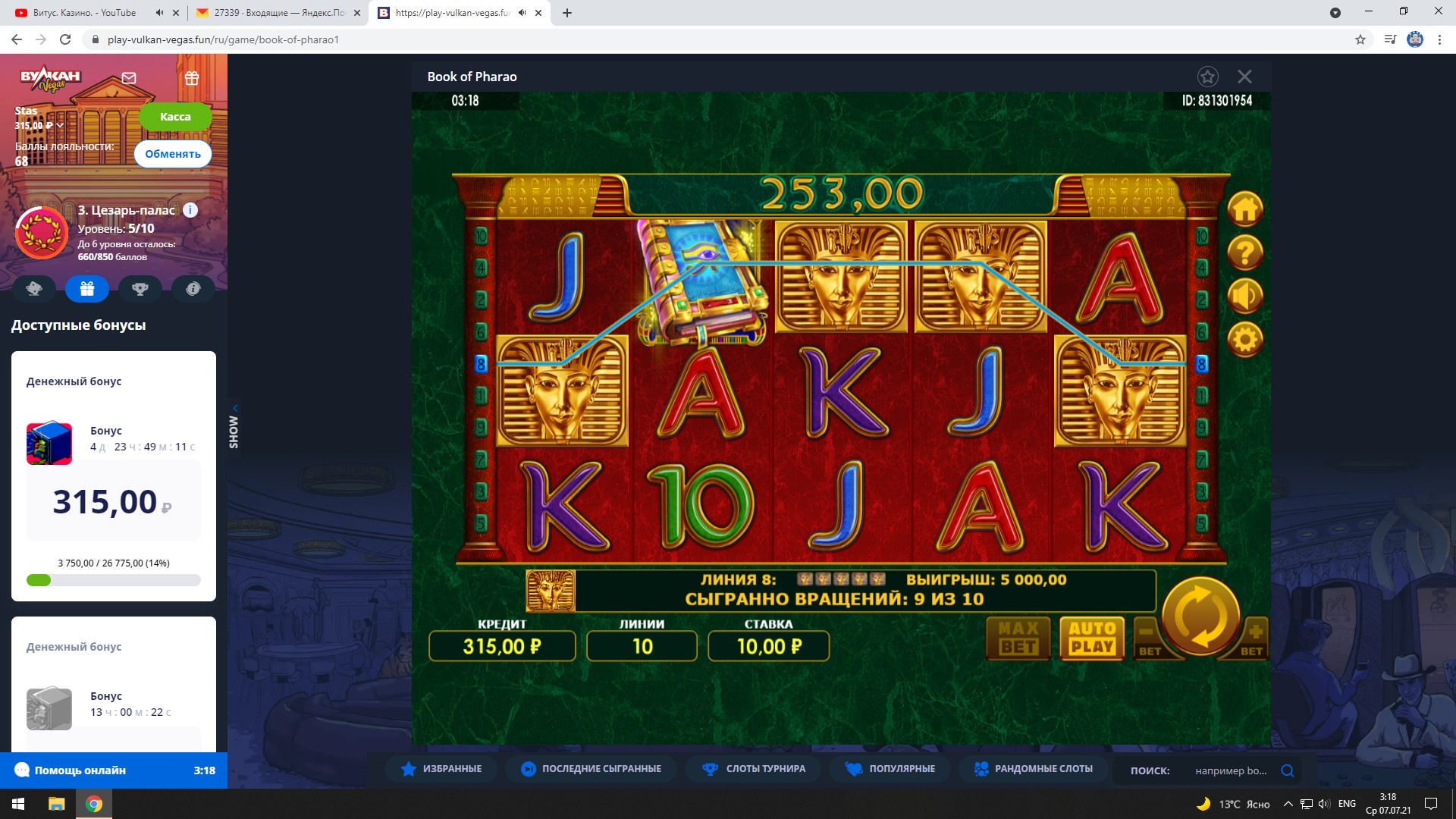This screenshot has height=819, width=1456.
Task: Click the pharaoh symbol in win line info
Action: 551,591
